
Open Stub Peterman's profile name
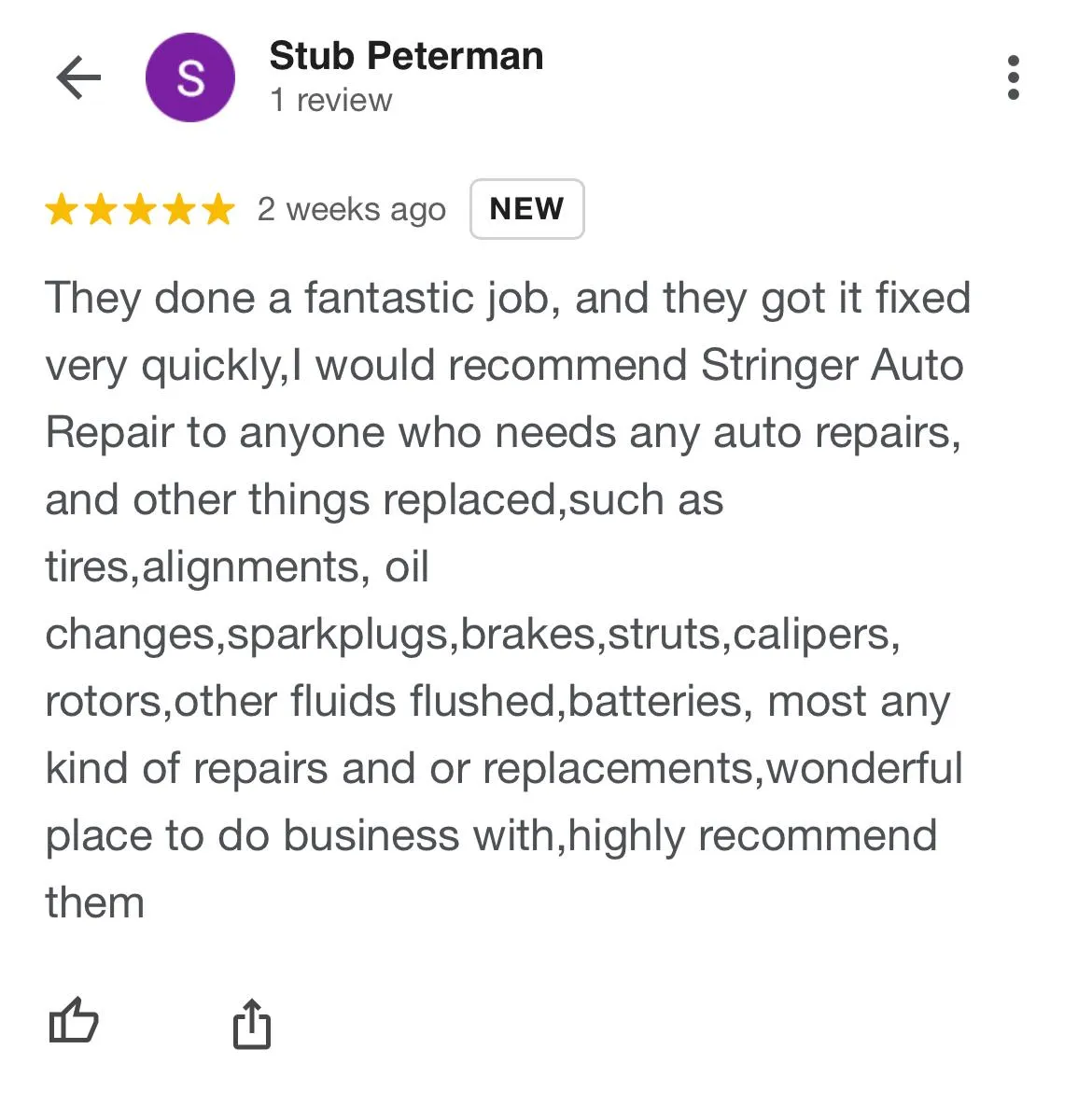click(x=406, y=56)
